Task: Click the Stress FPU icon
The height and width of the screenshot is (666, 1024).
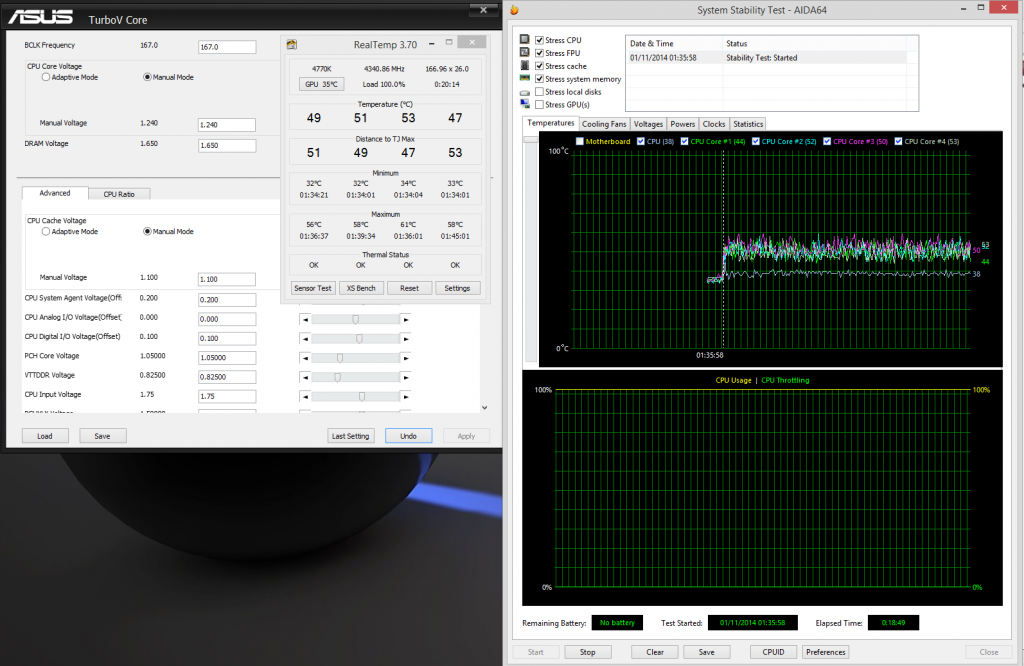Action: tap(525, 53)
